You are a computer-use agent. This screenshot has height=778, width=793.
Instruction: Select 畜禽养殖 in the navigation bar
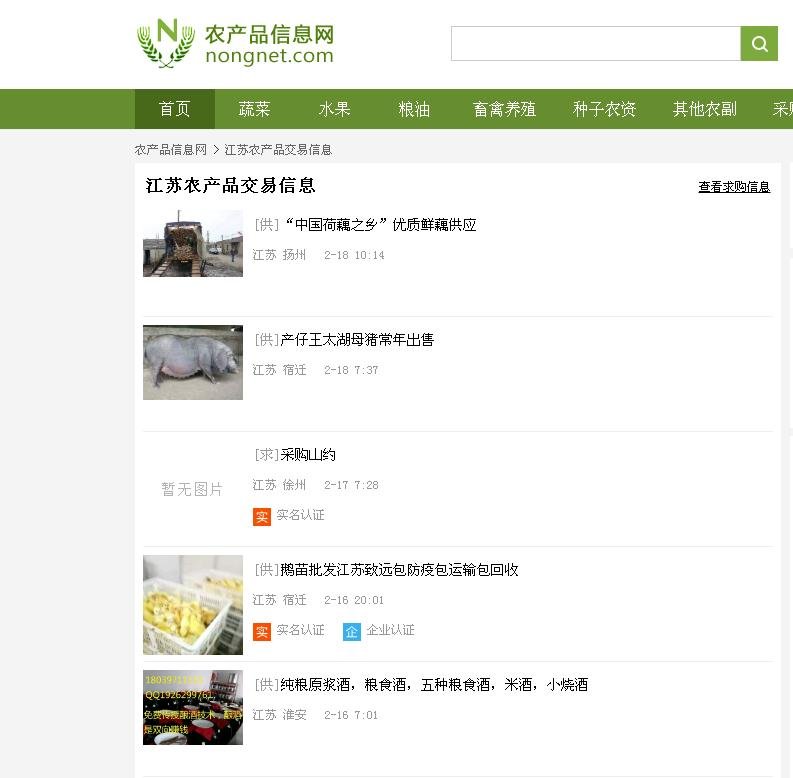coord(505,109)
